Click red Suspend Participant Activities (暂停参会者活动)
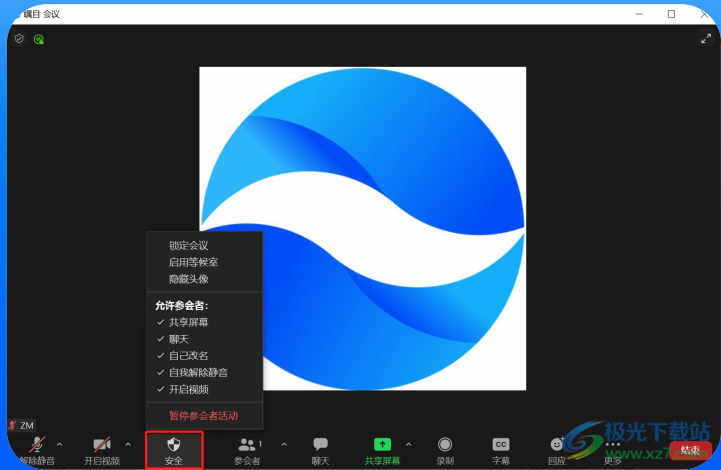The height and width of the screenshot is (470, 721). (x=204, y=416)
